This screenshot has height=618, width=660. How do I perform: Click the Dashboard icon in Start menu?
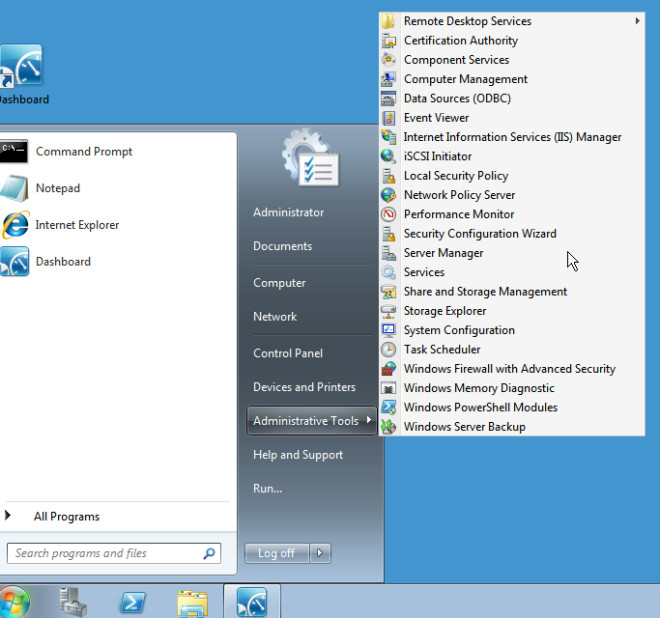coord(62,262)
